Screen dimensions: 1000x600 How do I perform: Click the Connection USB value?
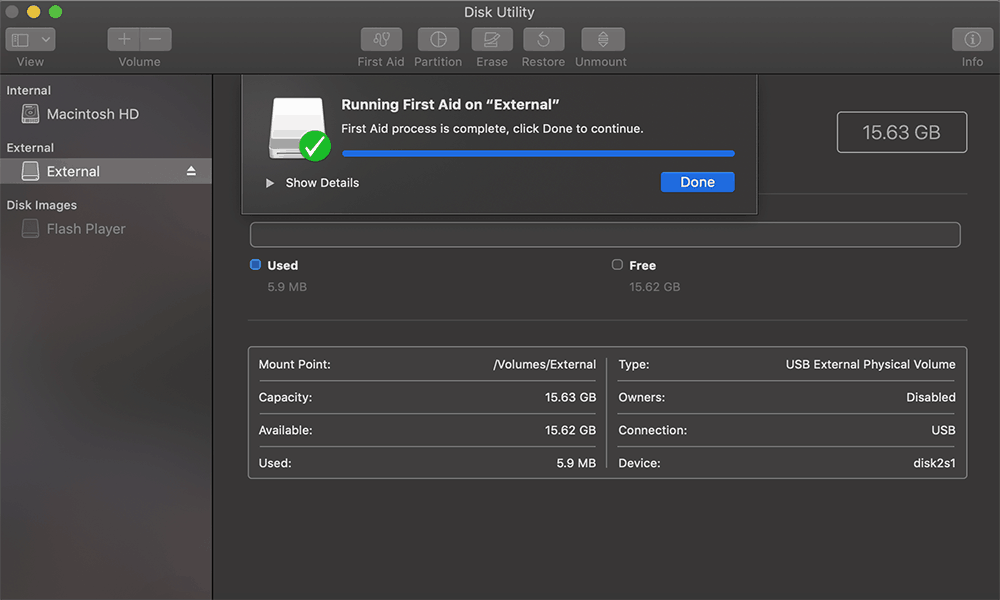point(943,430)
